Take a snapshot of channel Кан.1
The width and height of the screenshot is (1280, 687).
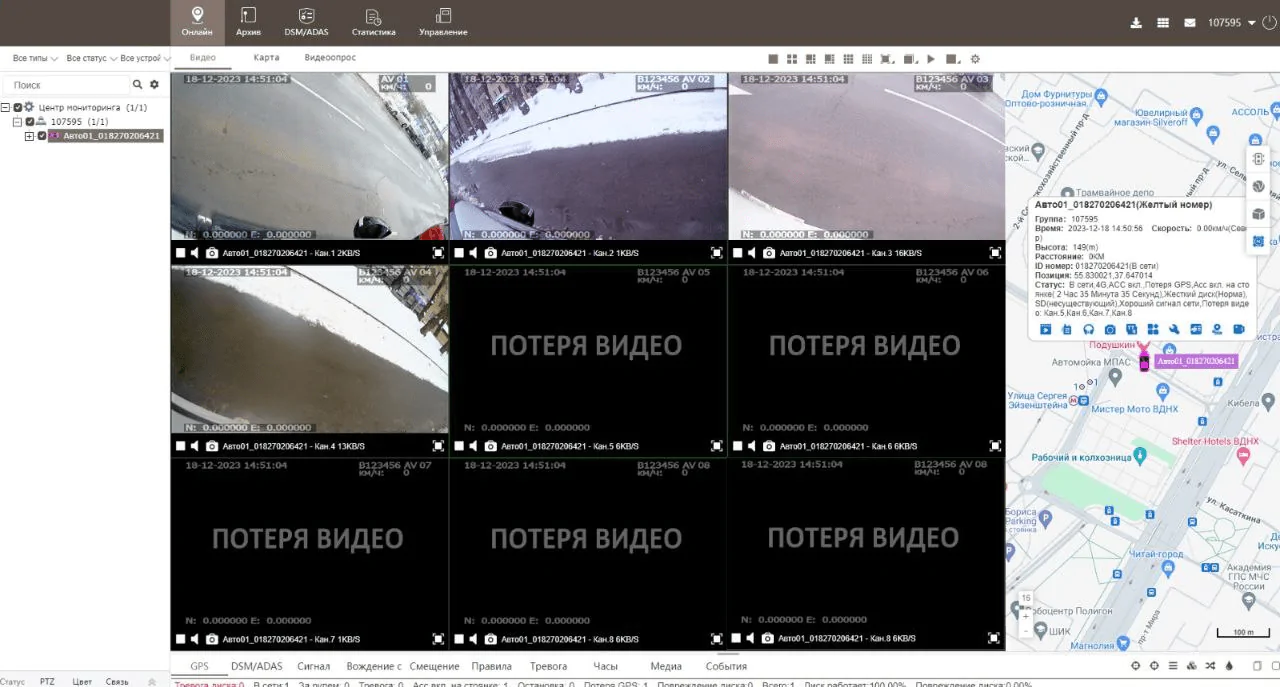(212, 253)
